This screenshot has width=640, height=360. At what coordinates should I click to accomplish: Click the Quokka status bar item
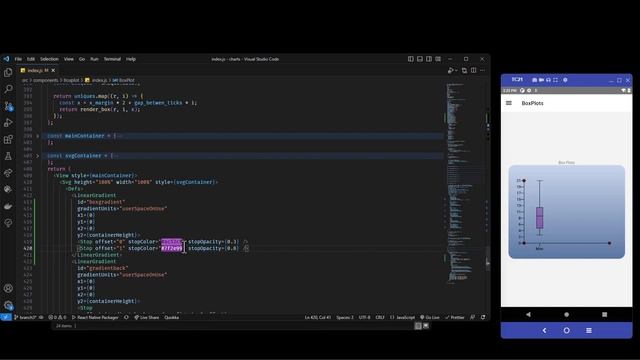tap(171, 317)
